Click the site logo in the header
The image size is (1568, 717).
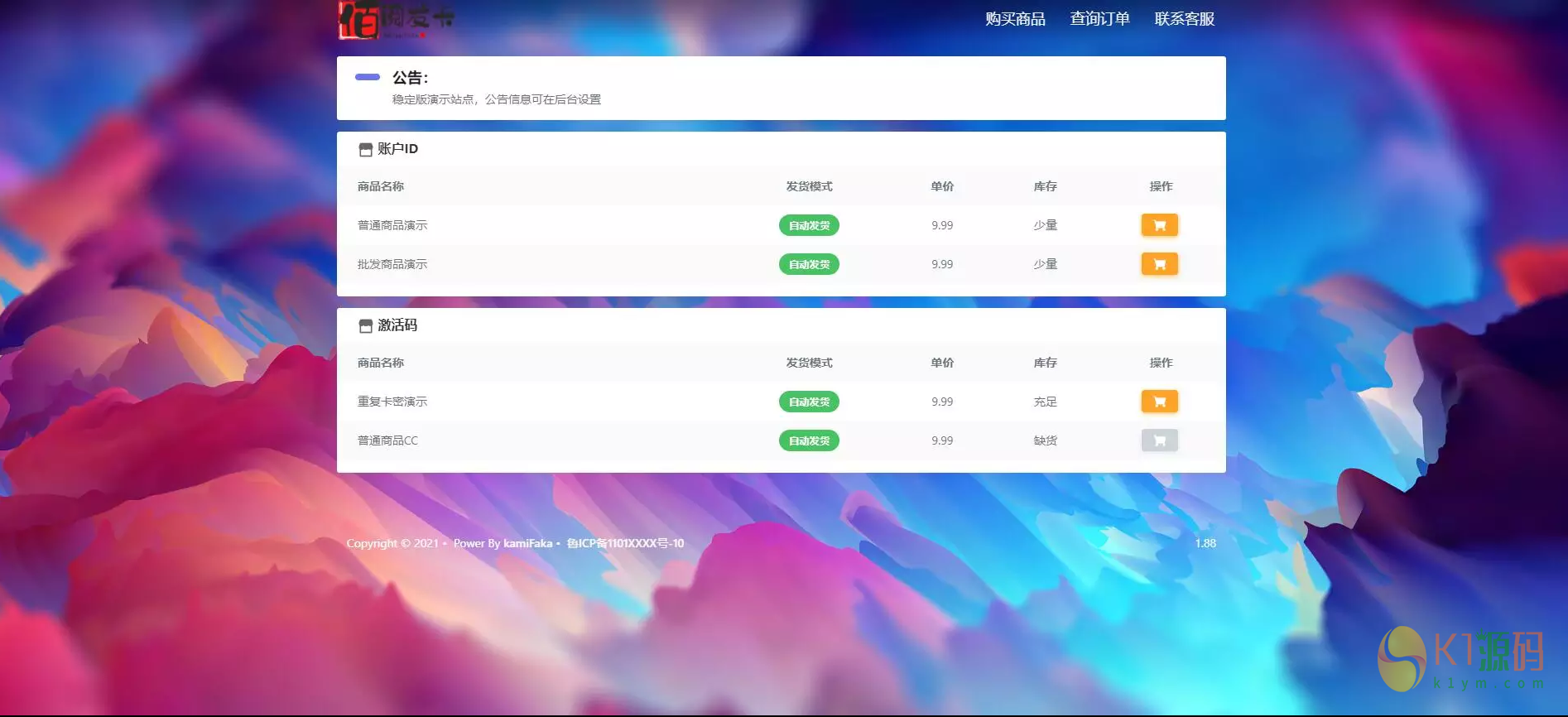[397, 20]
